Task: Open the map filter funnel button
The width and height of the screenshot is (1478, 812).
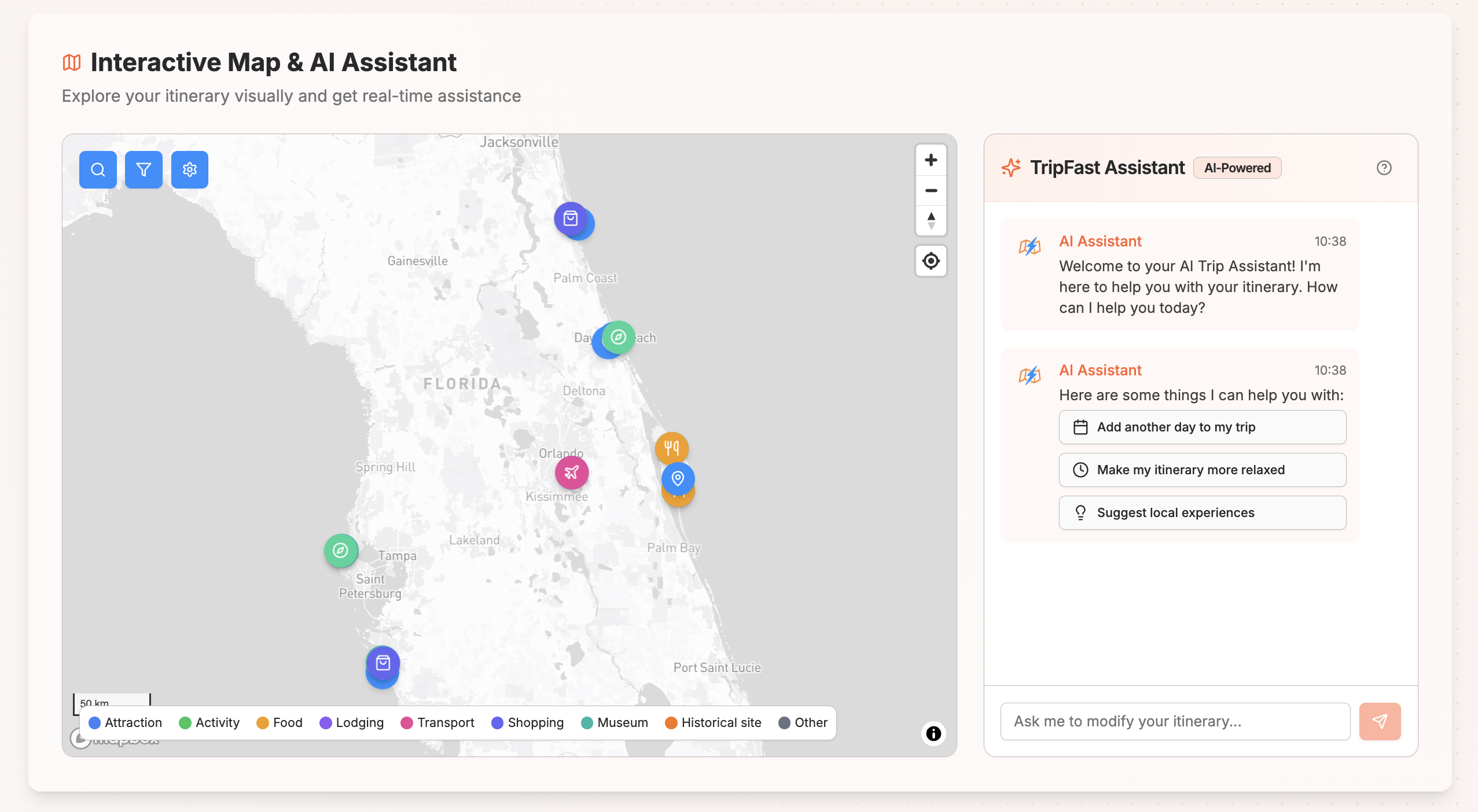Action: click(144, 169)
